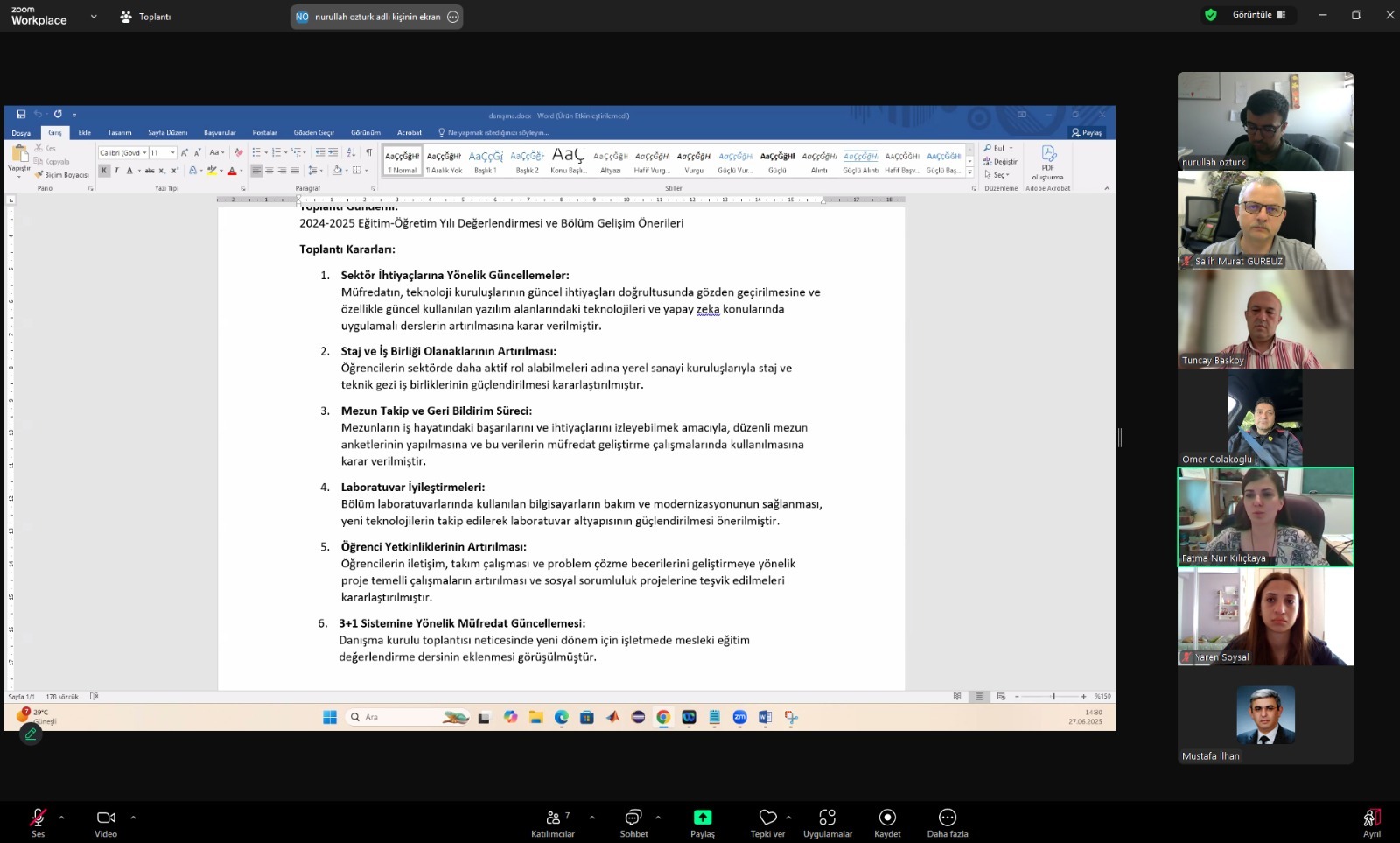Screen dimensions: 1400x843
Task: Toggle strikethrough abc formatting
Action: click(x=150, y=171)
